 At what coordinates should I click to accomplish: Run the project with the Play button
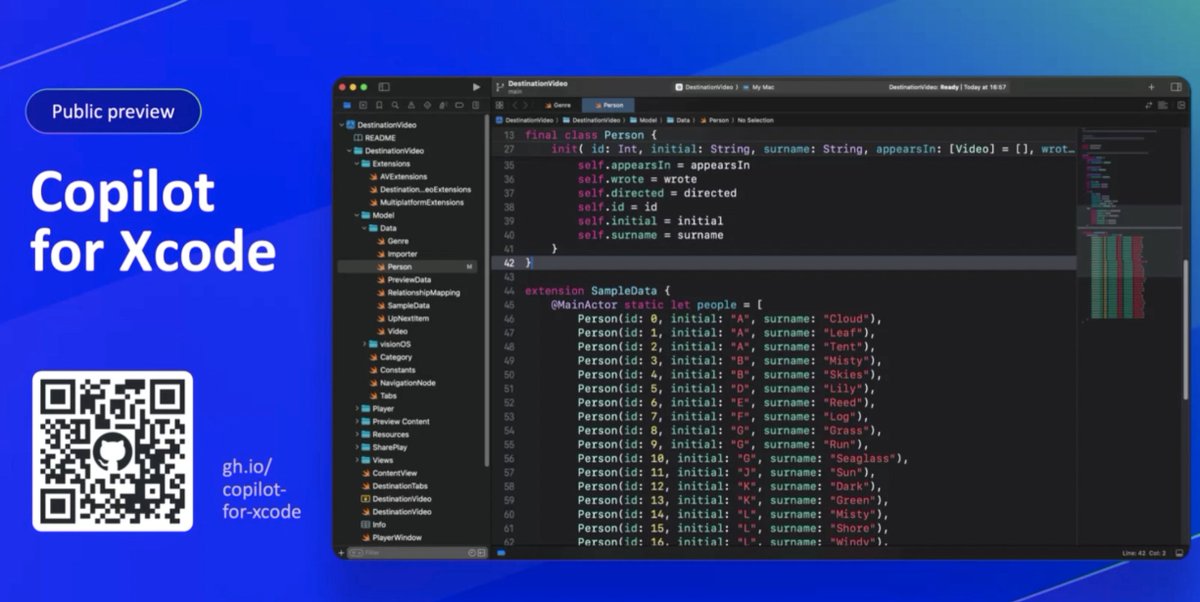point(476,87)
